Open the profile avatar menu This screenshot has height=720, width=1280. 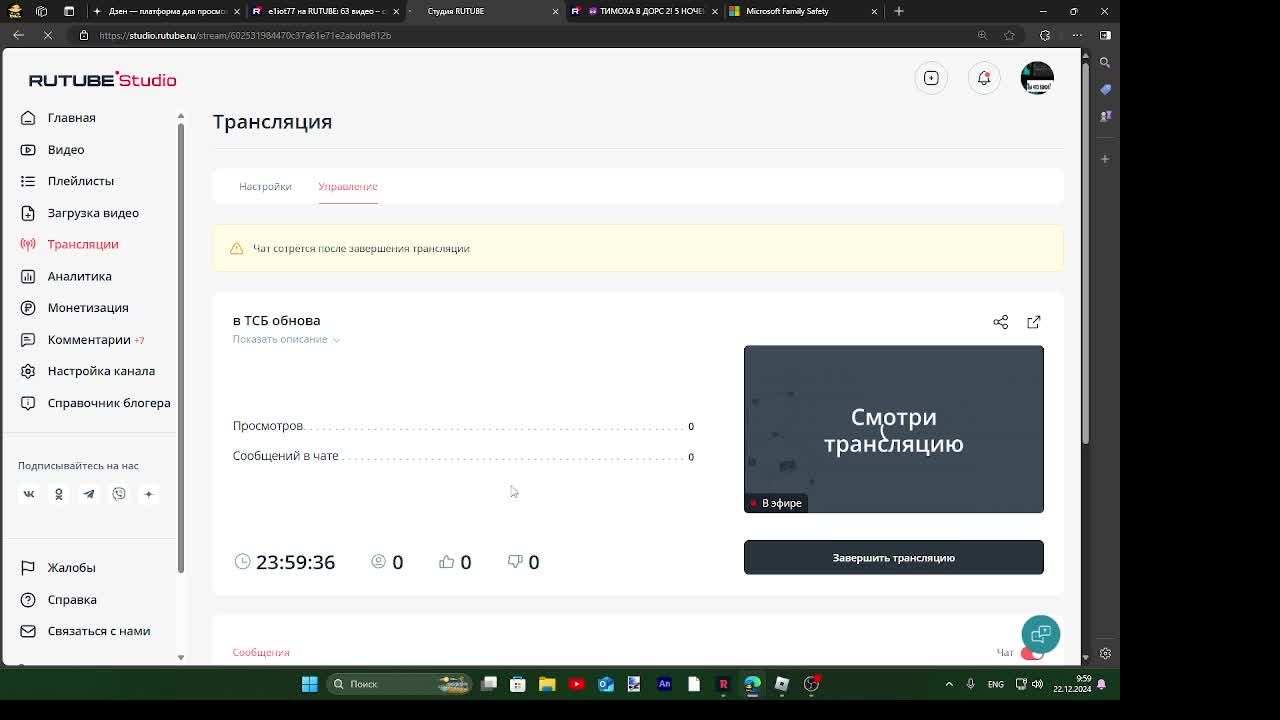(1037, 78)
